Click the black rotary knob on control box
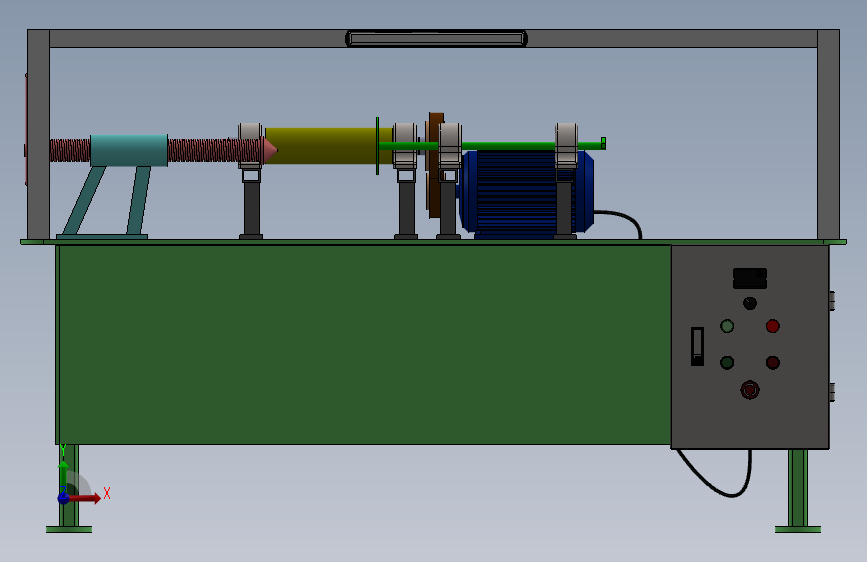 coord(750,303)
